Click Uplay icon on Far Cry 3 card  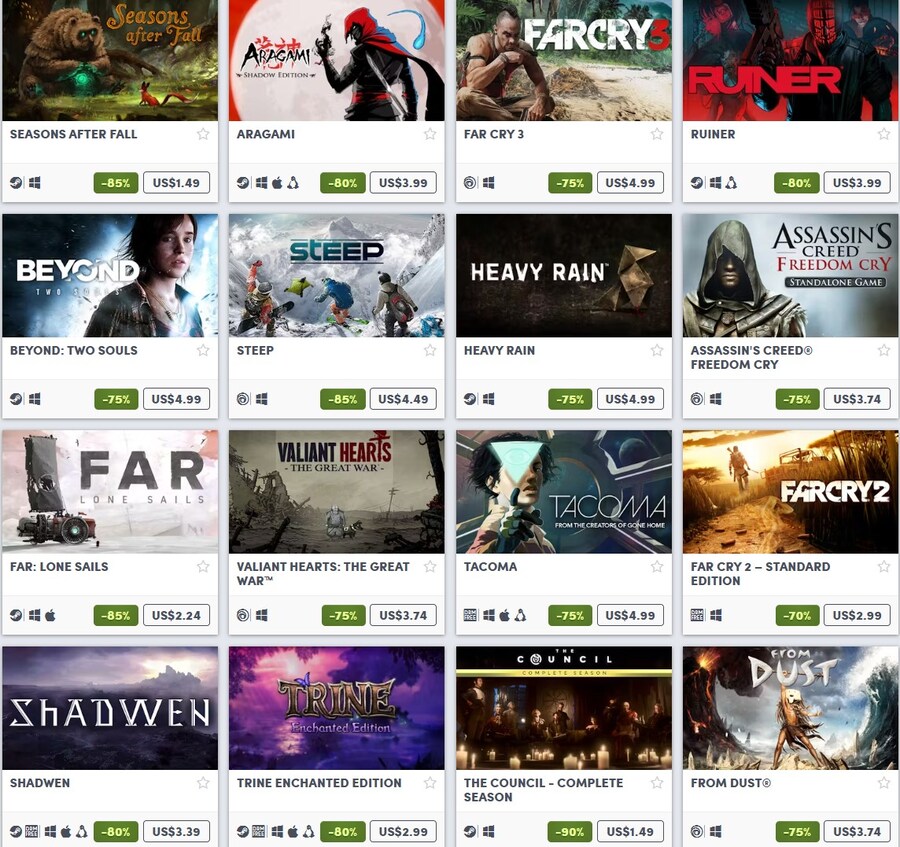(x=470, y=183)
